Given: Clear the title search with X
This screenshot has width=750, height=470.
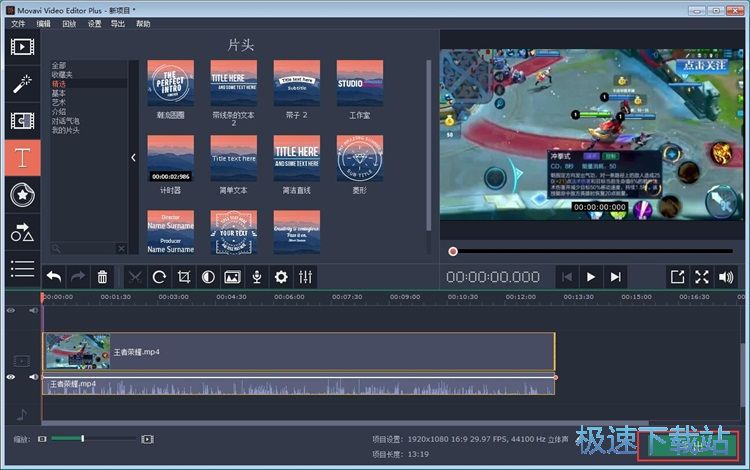Looking at the screenshot, I should pyautogui.click(x=121, y=248).
